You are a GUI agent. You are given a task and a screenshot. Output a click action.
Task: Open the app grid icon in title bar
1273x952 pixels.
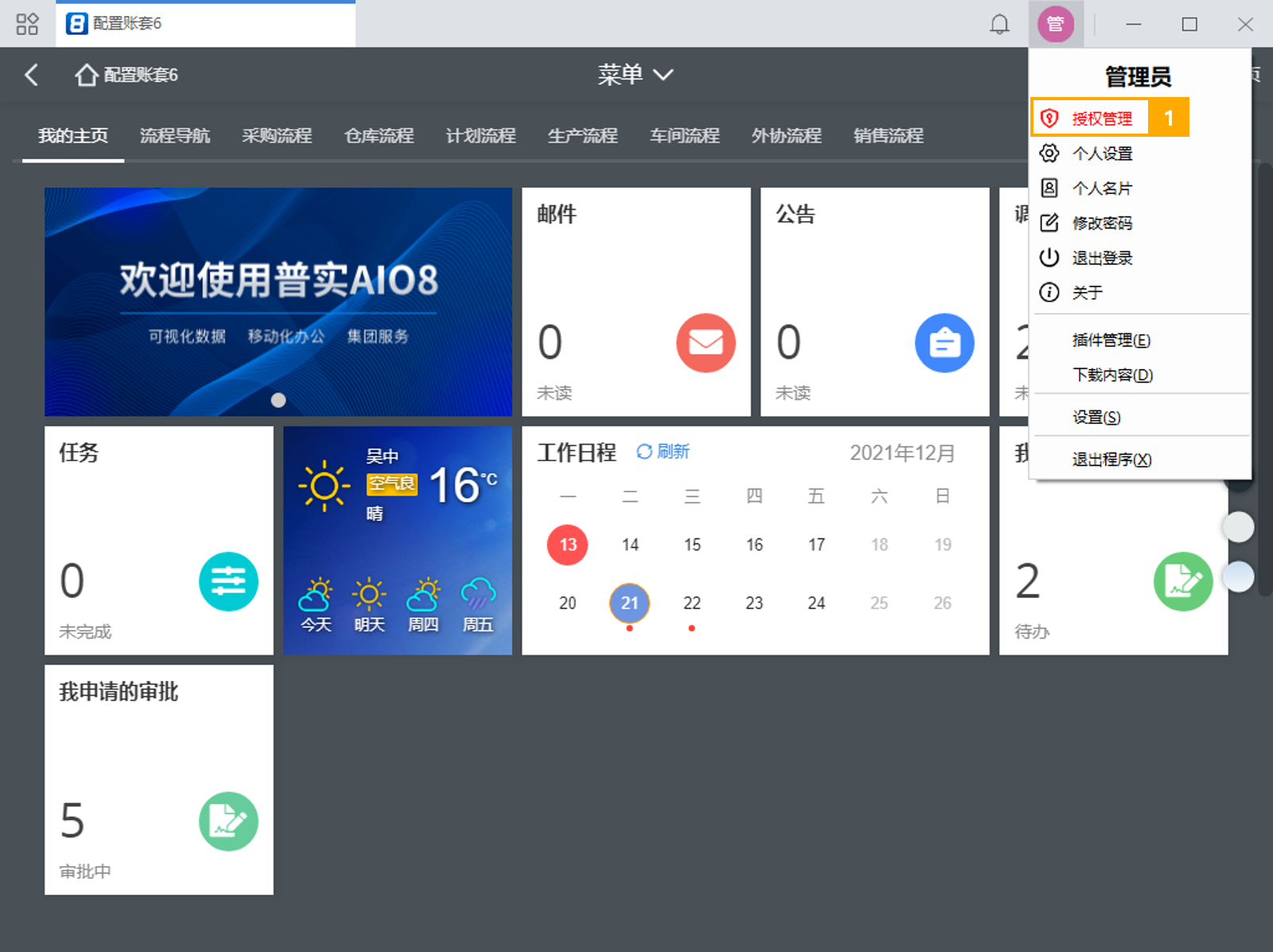(x=27, y=24)
